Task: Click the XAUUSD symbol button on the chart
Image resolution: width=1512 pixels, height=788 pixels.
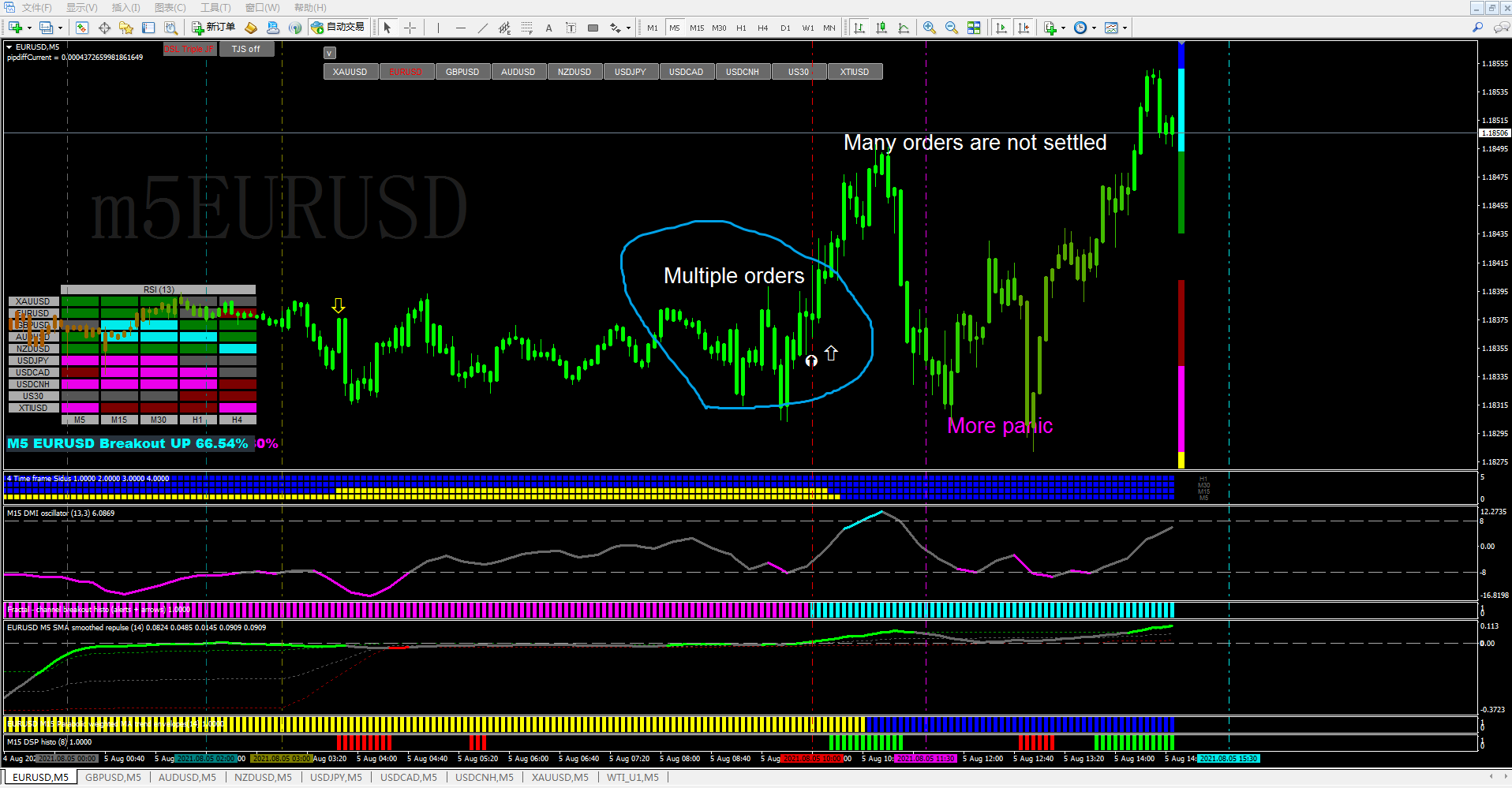Action: pos(350,72)
